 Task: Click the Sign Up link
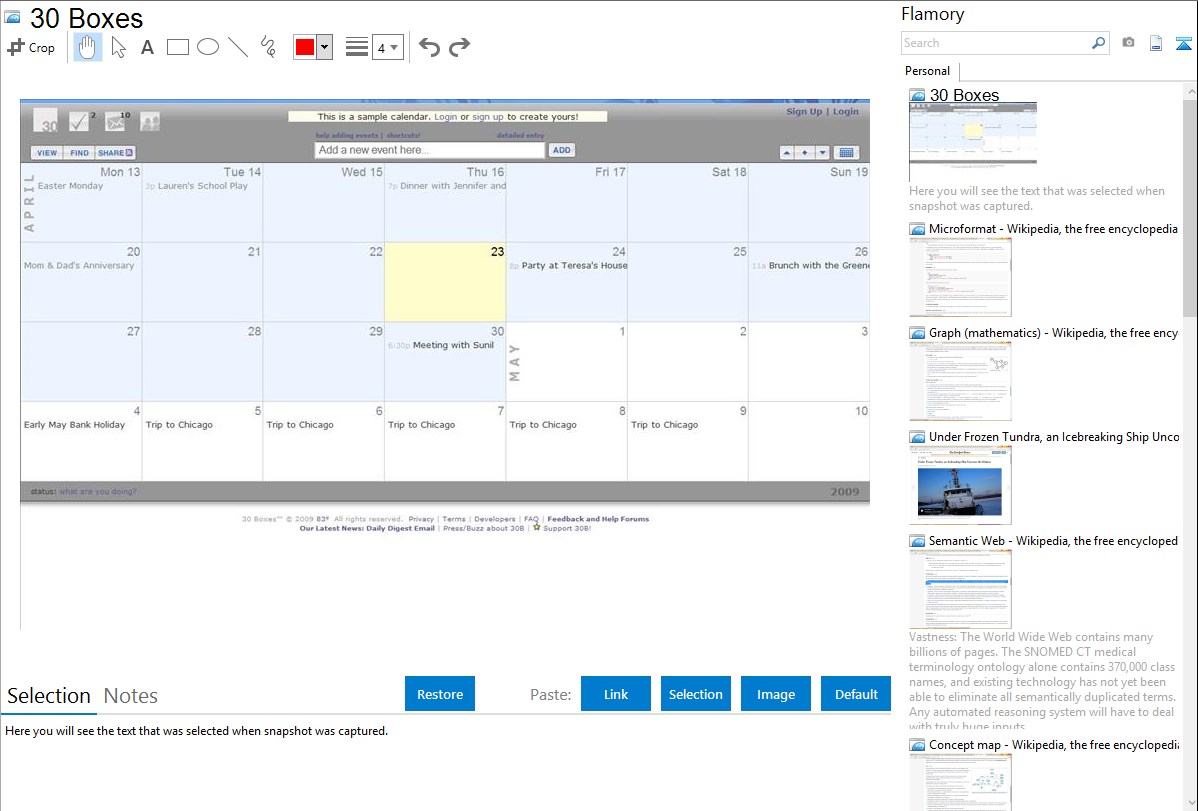(x=804, y=111)
